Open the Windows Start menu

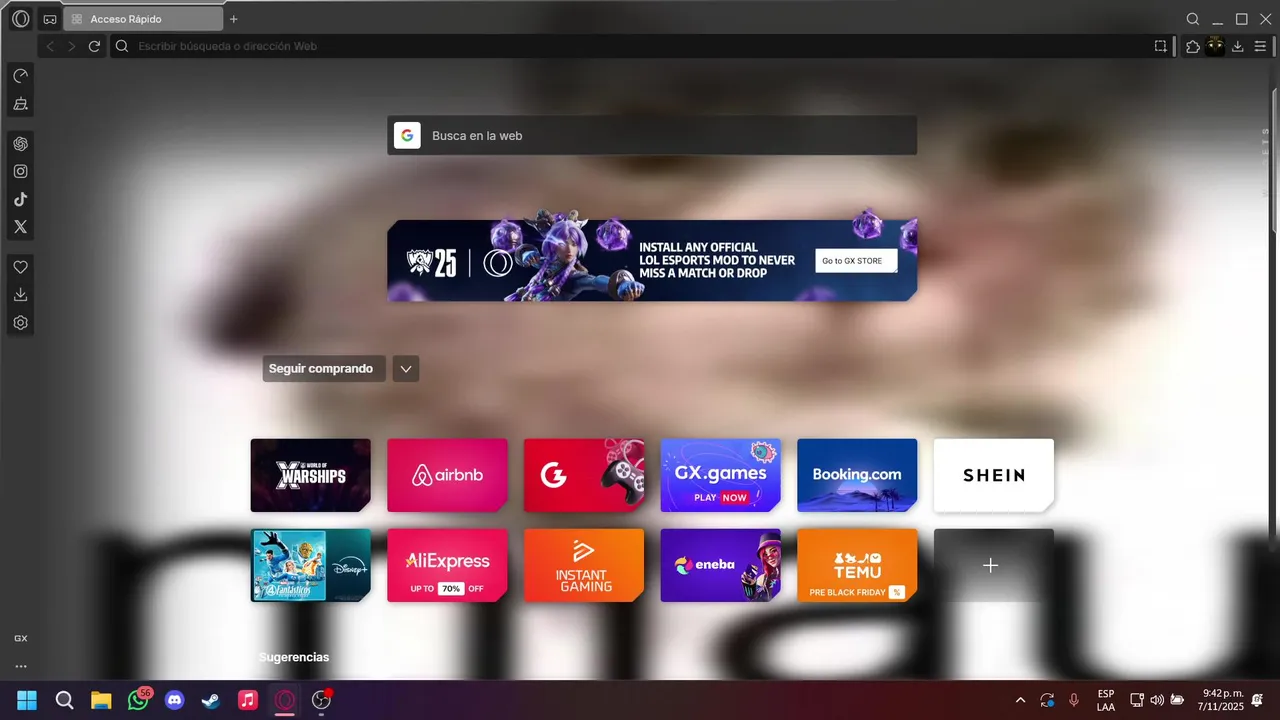tap(27, 700)
